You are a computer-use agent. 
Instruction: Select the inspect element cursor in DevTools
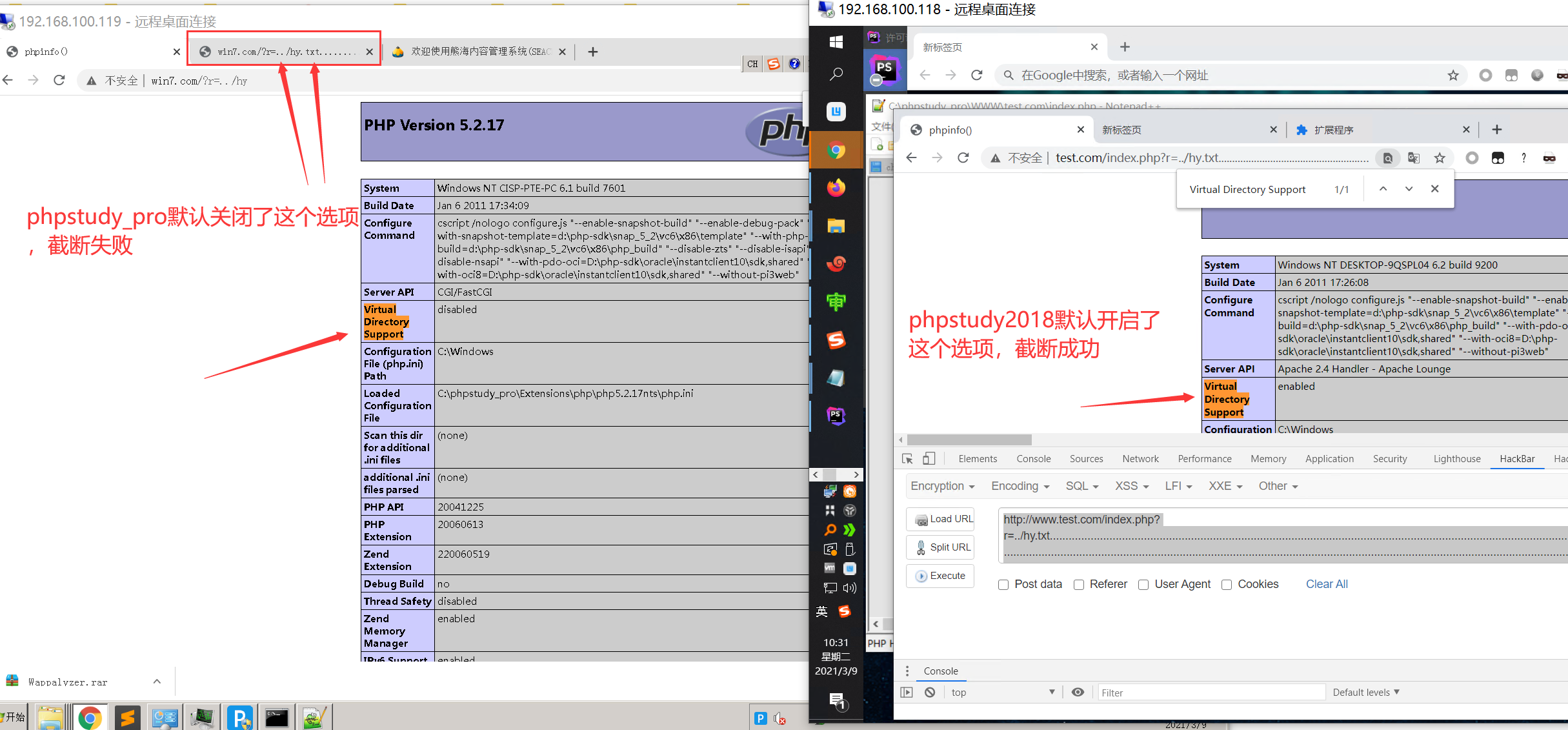click(907, 458)
